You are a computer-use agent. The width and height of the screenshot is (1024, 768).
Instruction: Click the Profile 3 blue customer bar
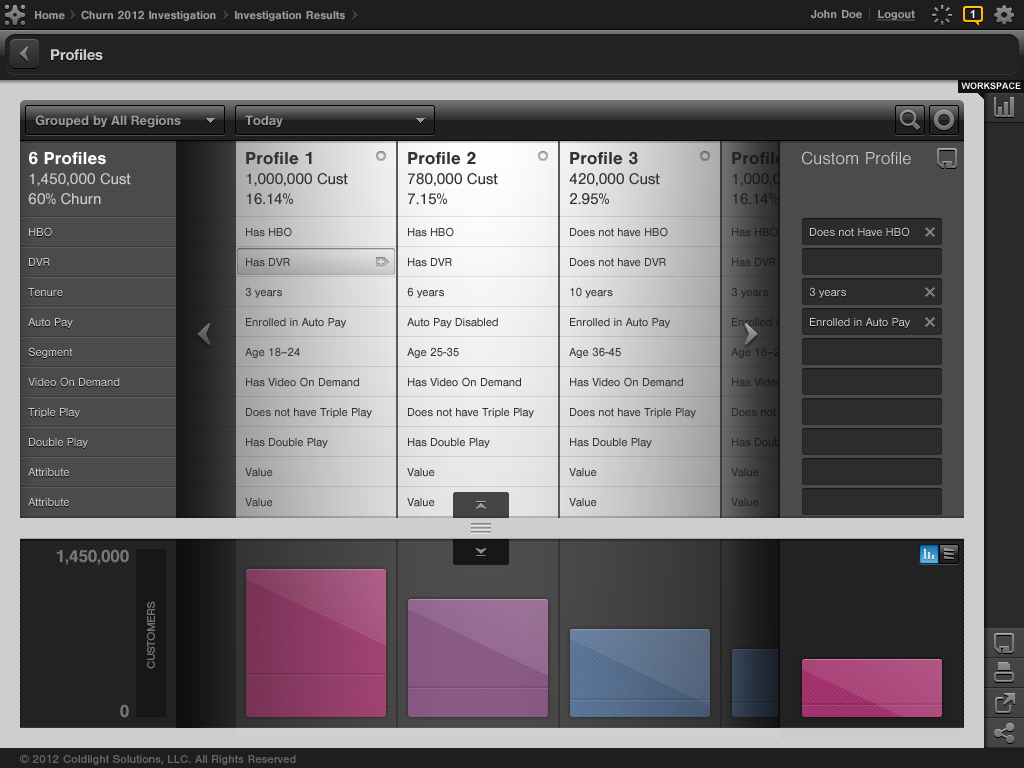point(639,672)
